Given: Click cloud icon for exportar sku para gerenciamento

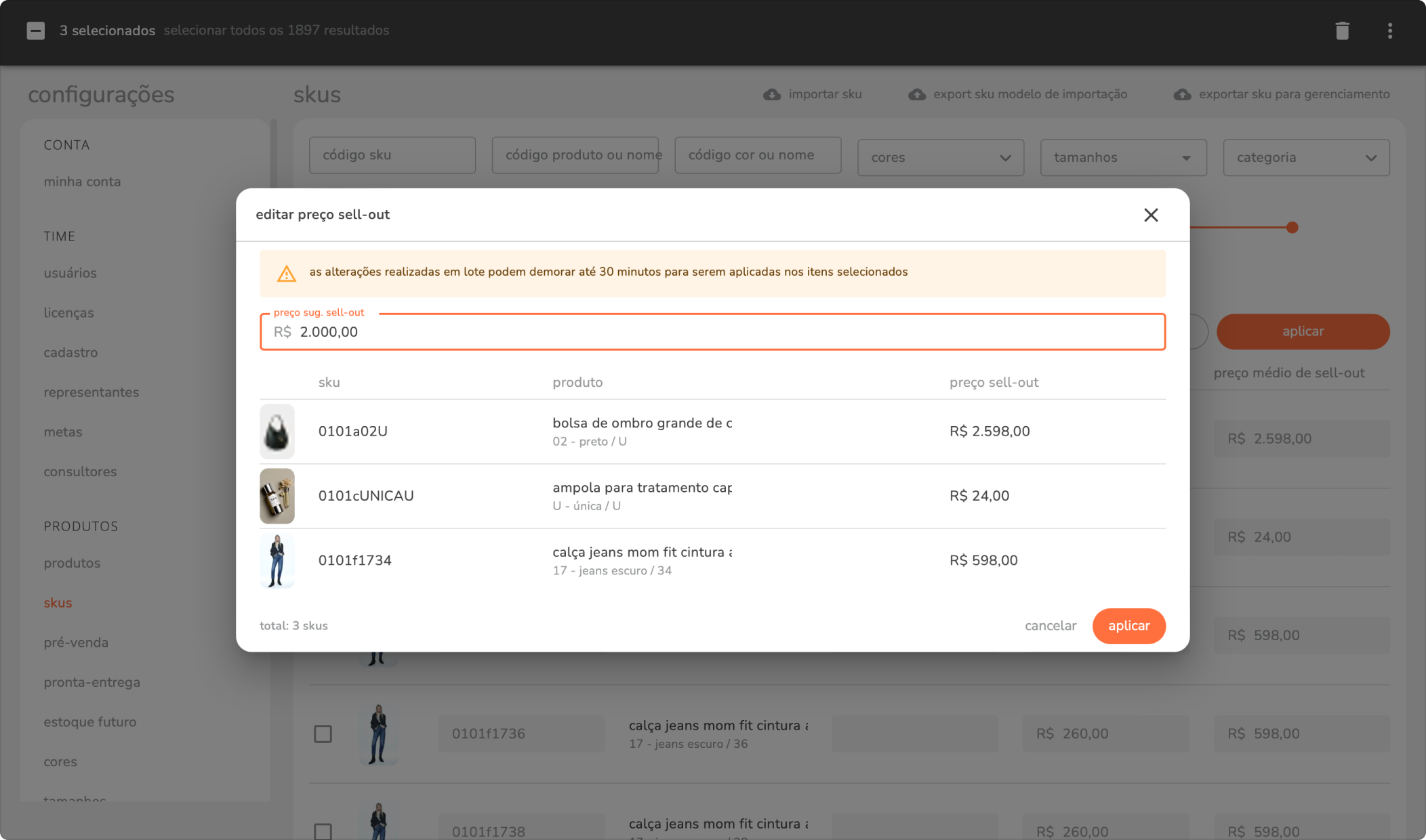Looking at the screenshot, I should coord(1182,95).
